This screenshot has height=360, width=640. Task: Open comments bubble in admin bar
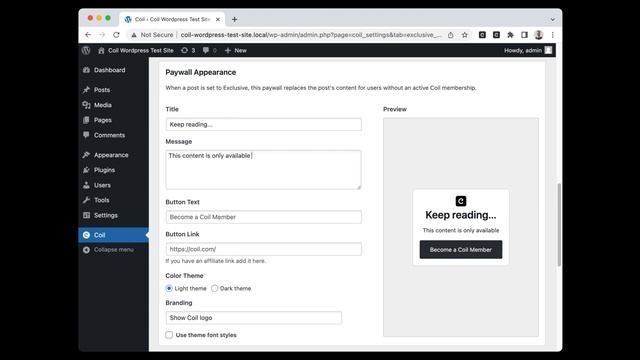210,50
